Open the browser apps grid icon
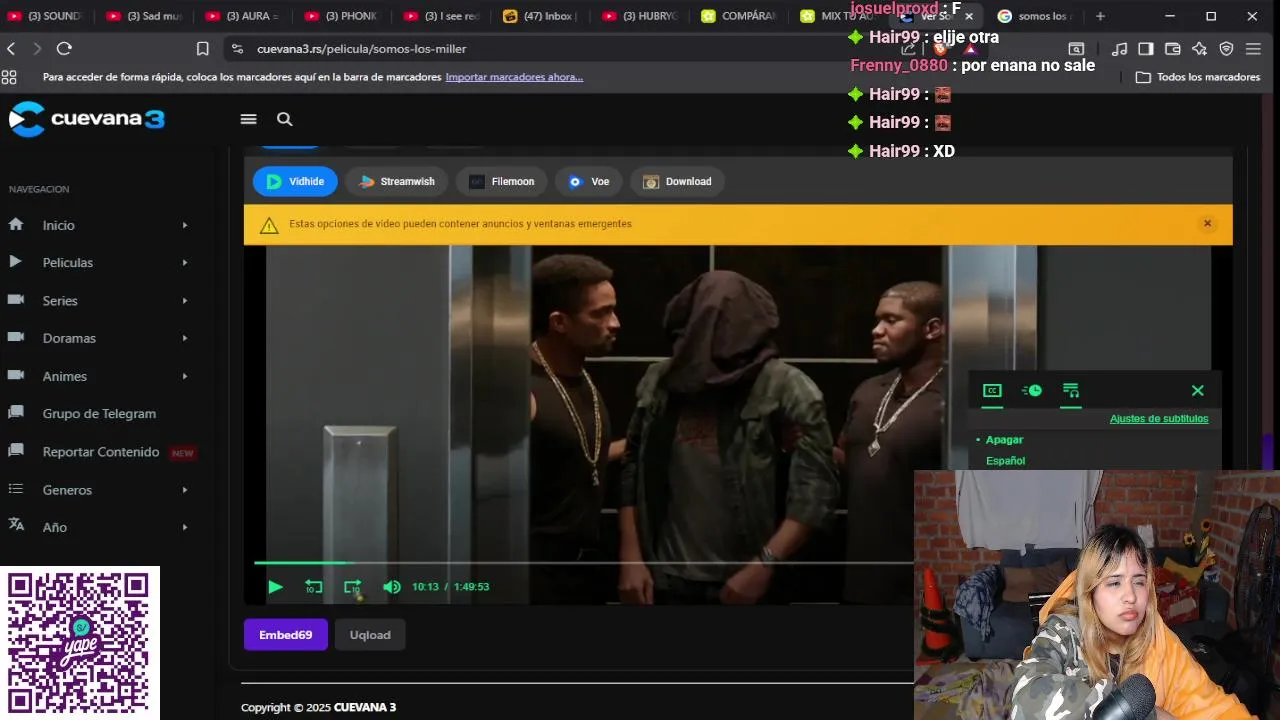This screenshot has width=1280, height=720. pos(9,77)
